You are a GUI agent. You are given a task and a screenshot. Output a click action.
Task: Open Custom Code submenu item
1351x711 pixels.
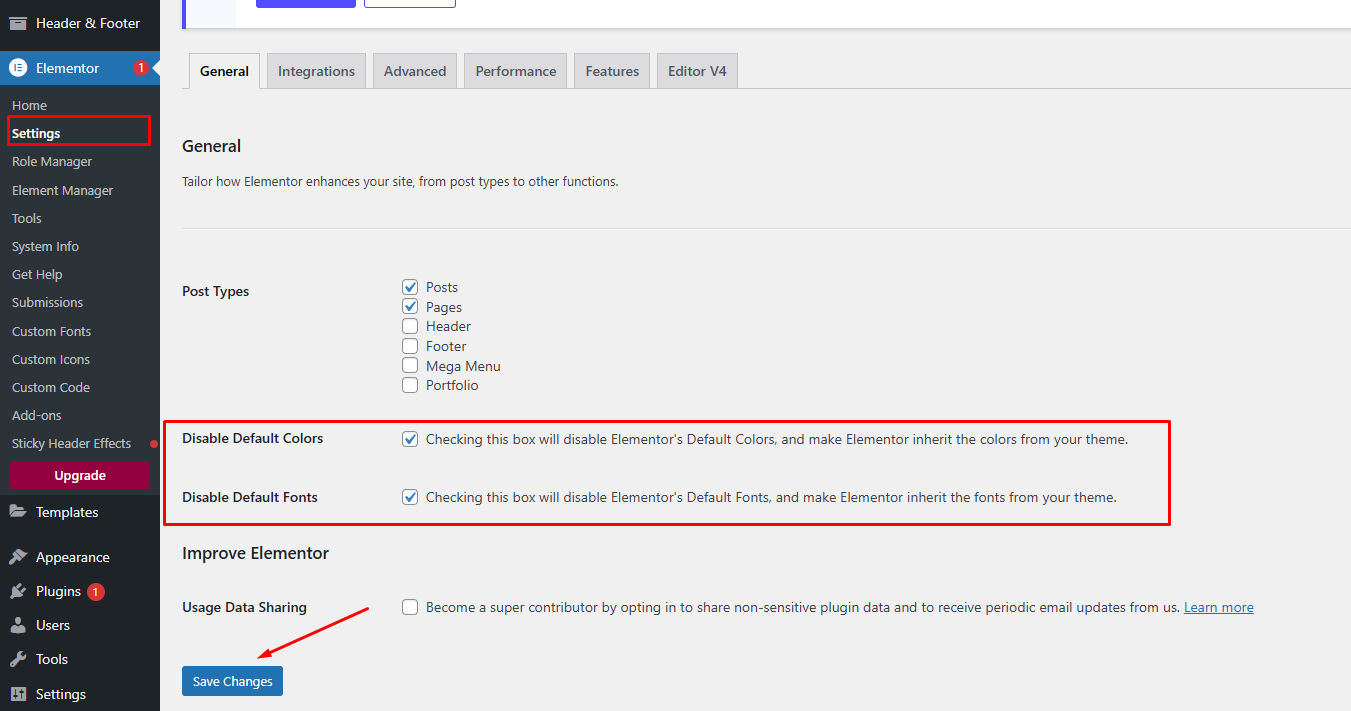(x=51, y=387)
